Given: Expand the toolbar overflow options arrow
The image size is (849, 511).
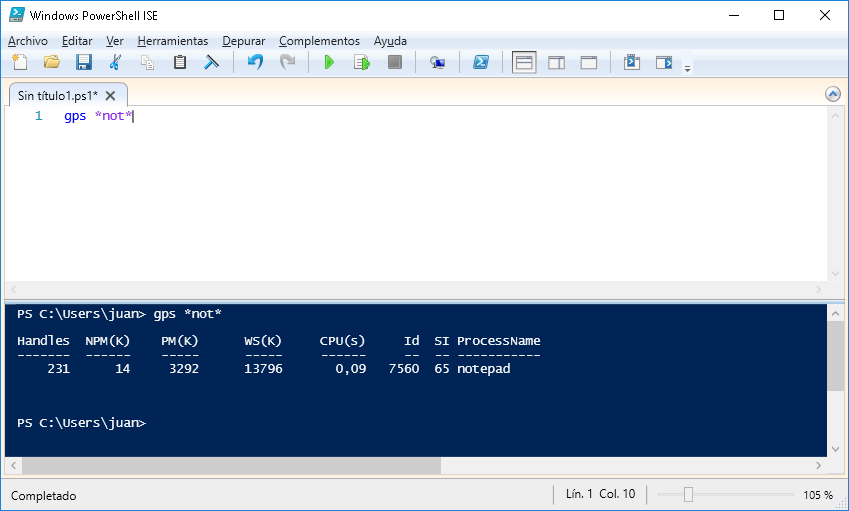Looking at the screenshot, I should point(687,68).
